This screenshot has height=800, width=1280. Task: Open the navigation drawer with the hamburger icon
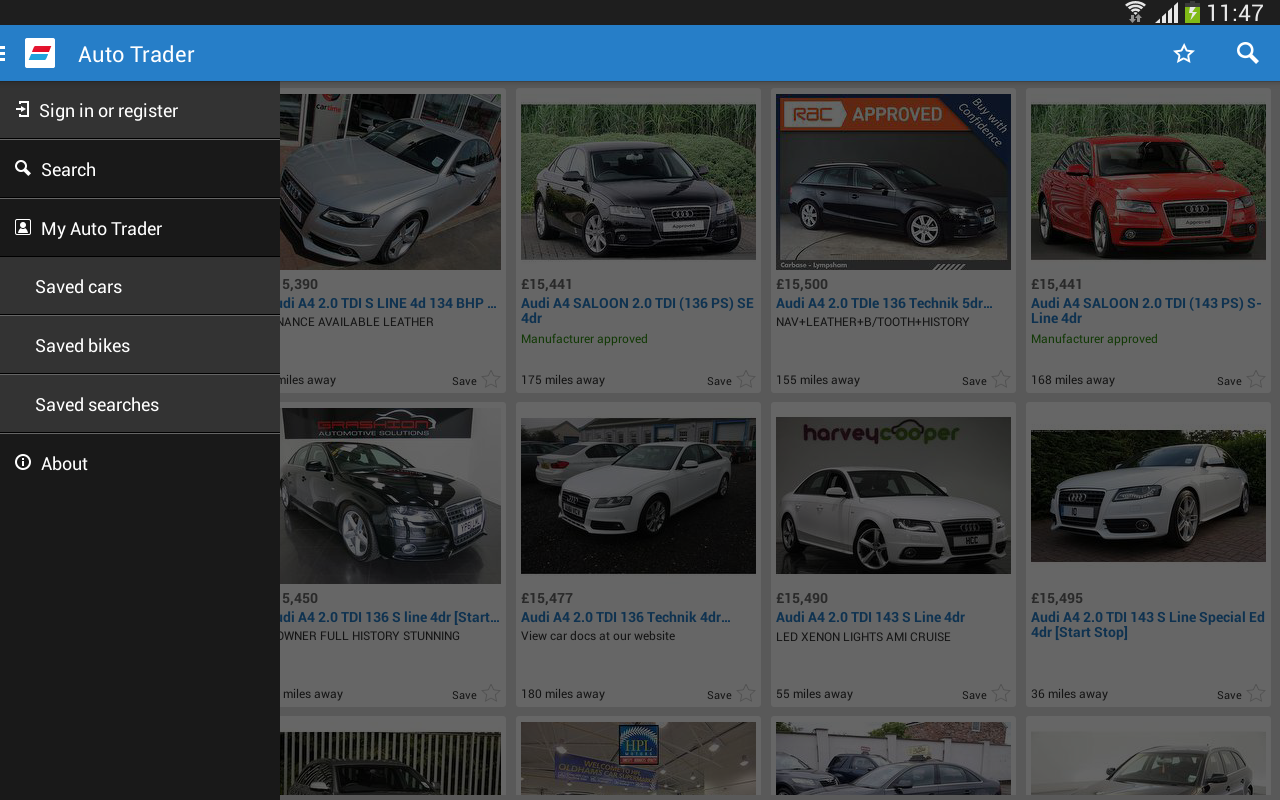(6, 52)
